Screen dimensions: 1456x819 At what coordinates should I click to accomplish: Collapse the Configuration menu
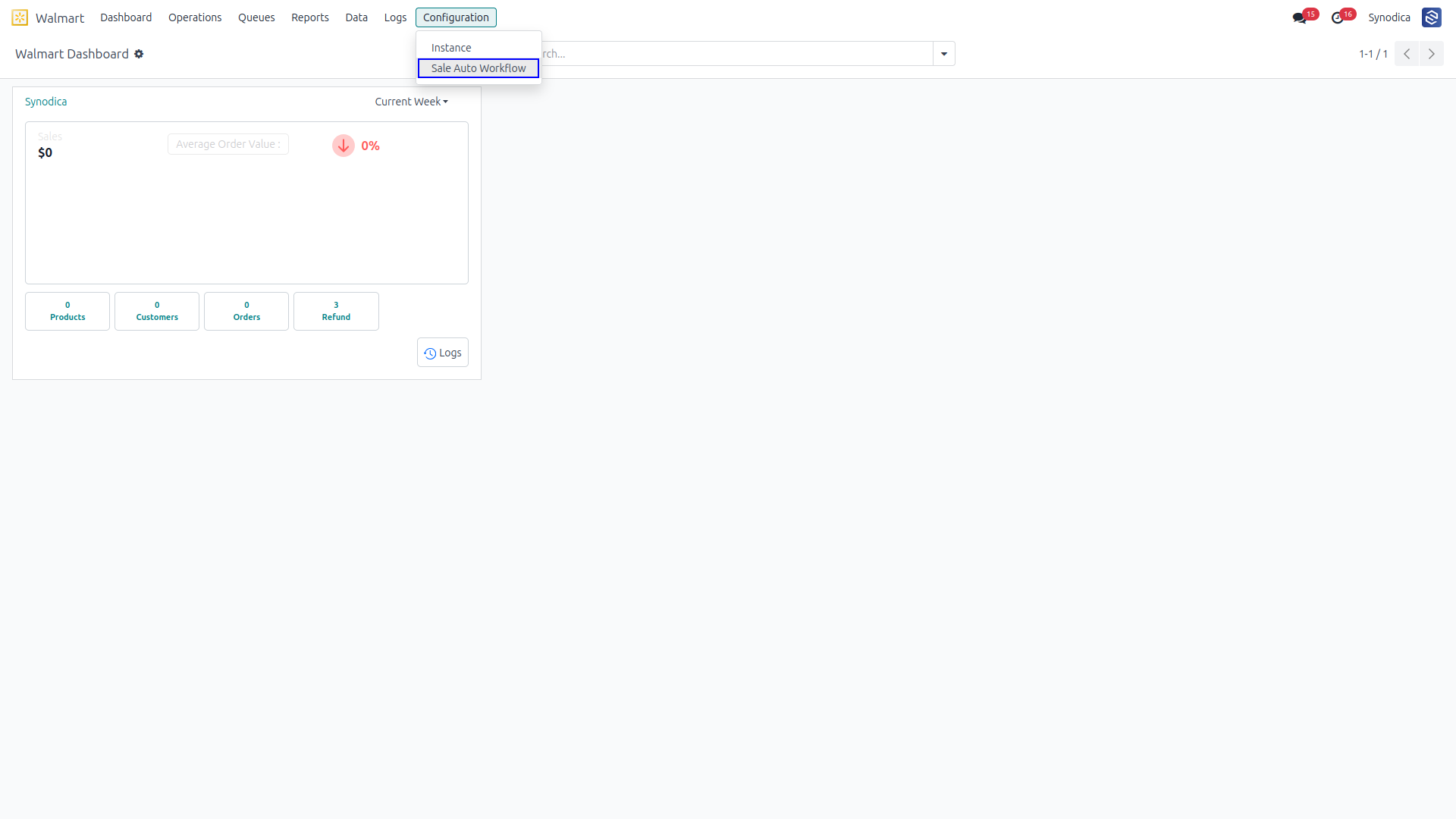456,17
